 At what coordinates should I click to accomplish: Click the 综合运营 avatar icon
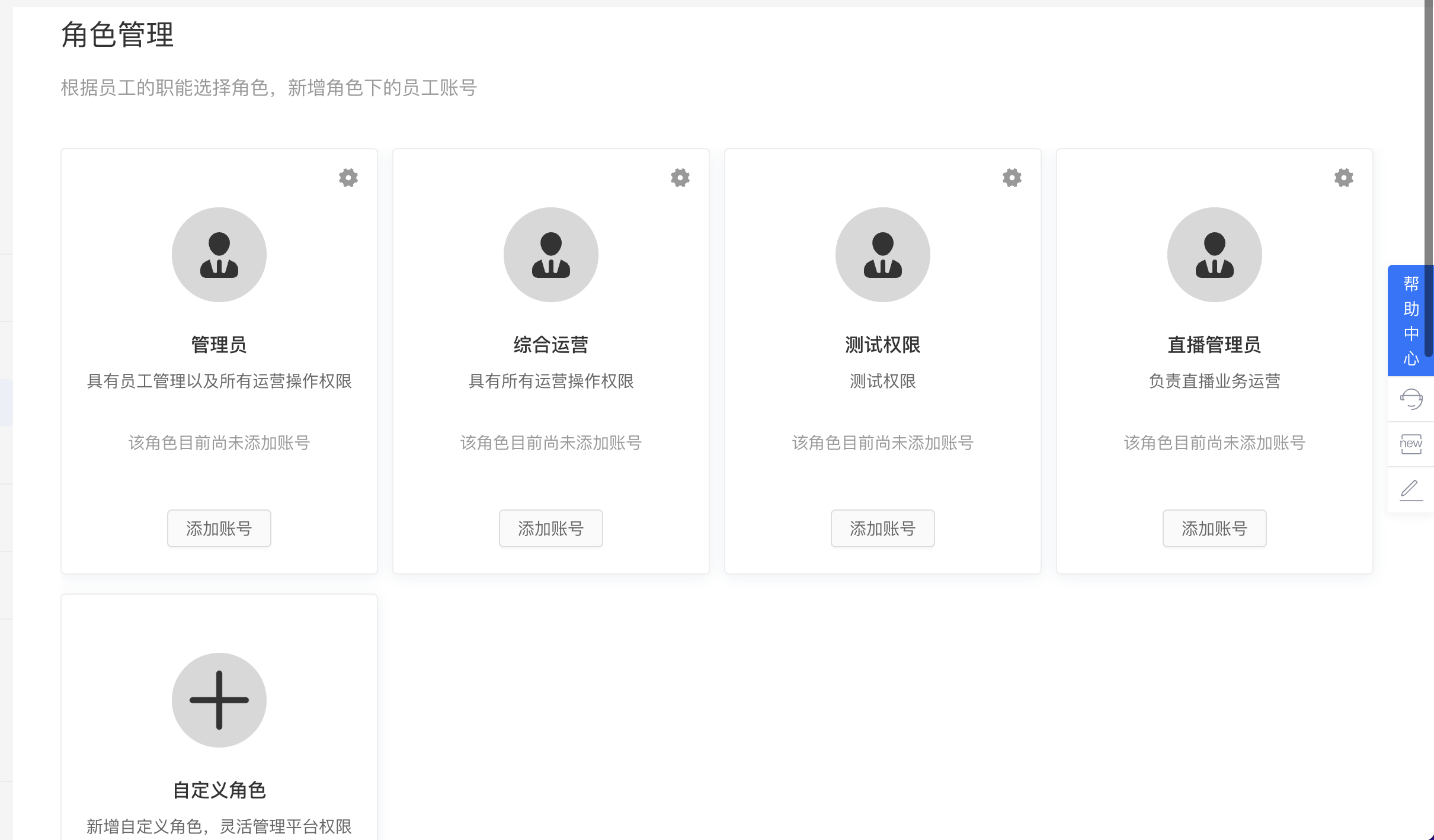pos(551,255)
